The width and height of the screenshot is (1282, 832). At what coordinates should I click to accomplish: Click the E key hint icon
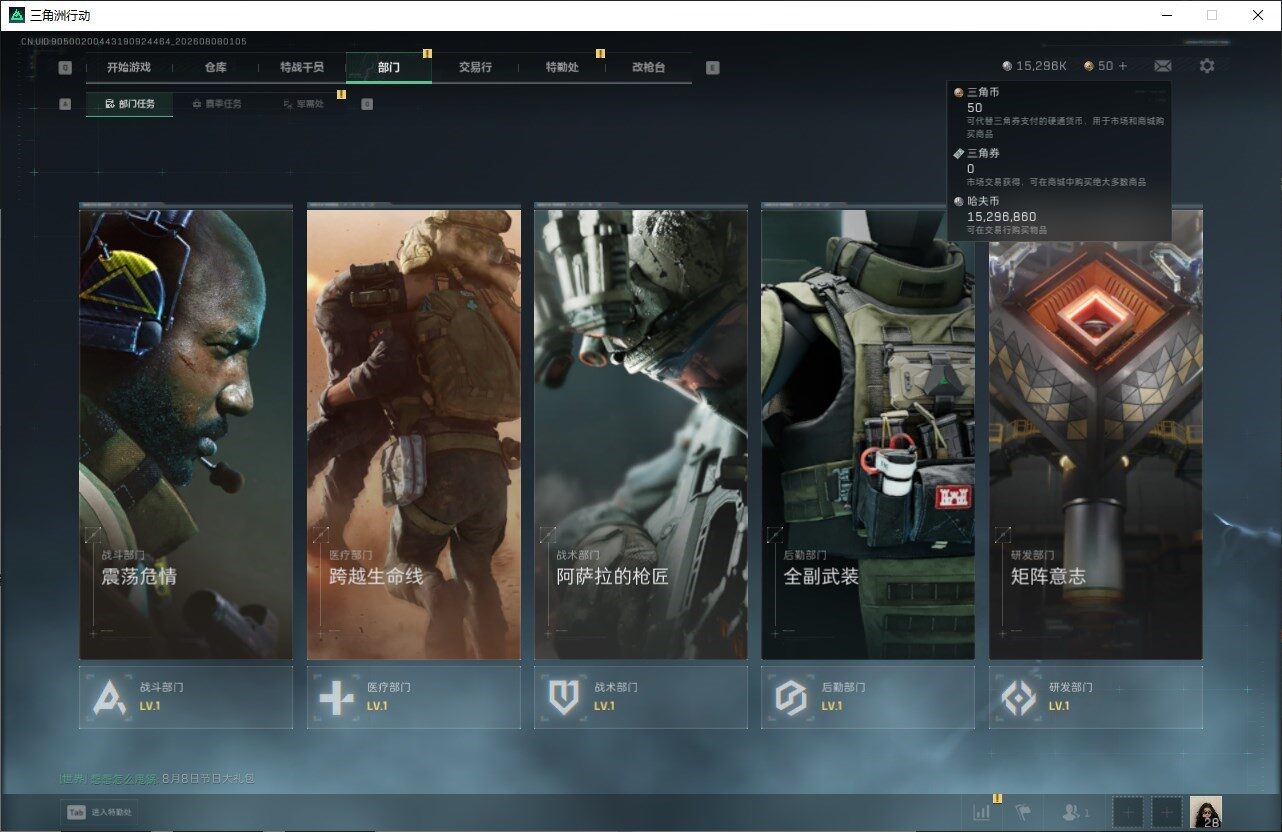click(x=712, y=68)
